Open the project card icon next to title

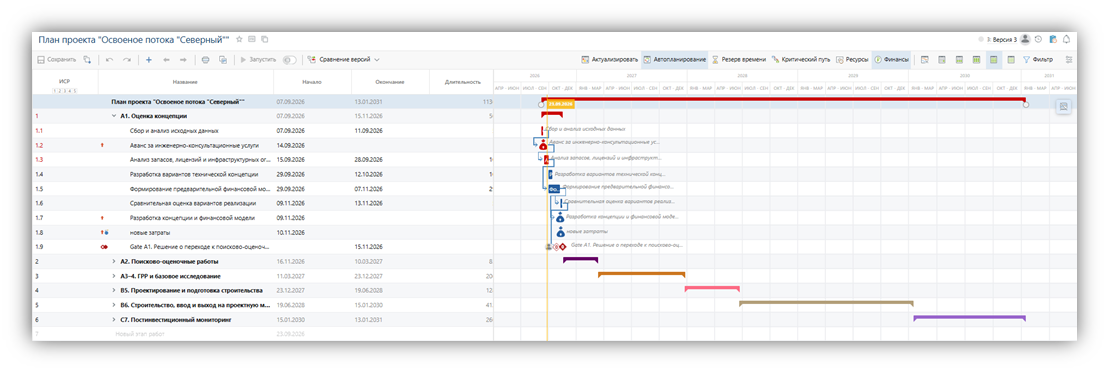click(252, 40)
